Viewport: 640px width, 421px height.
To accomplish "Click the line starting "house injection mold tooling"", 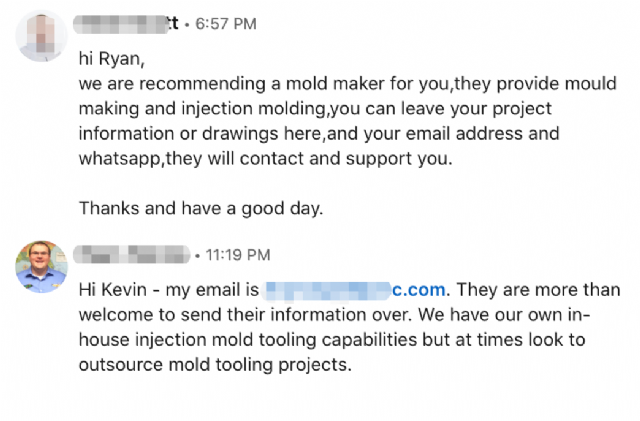I will (332, 340).
